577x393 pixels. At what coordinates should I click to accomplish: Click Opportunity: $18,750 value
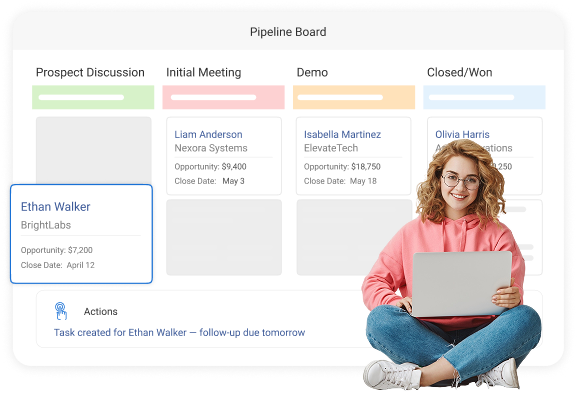(342, 167)
